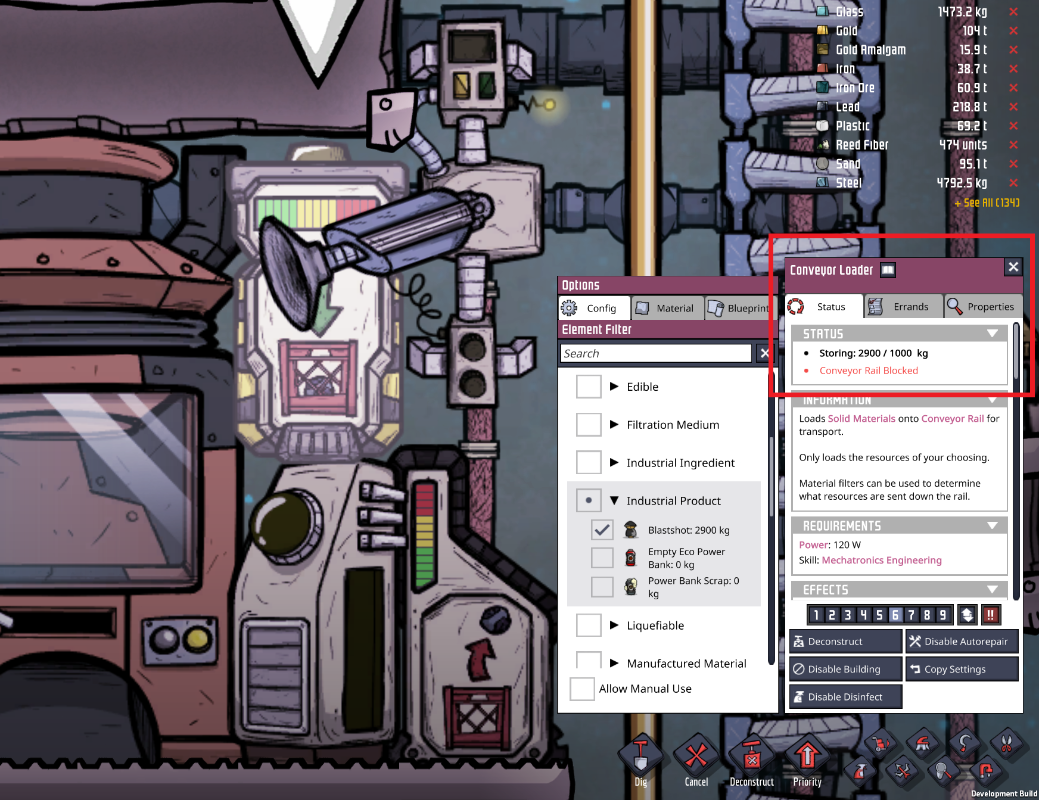This screenshot has height=800, width=1039.
Task: Unpin Lead from resource list
Action: pyautogui.click(x=1013, y=107)
